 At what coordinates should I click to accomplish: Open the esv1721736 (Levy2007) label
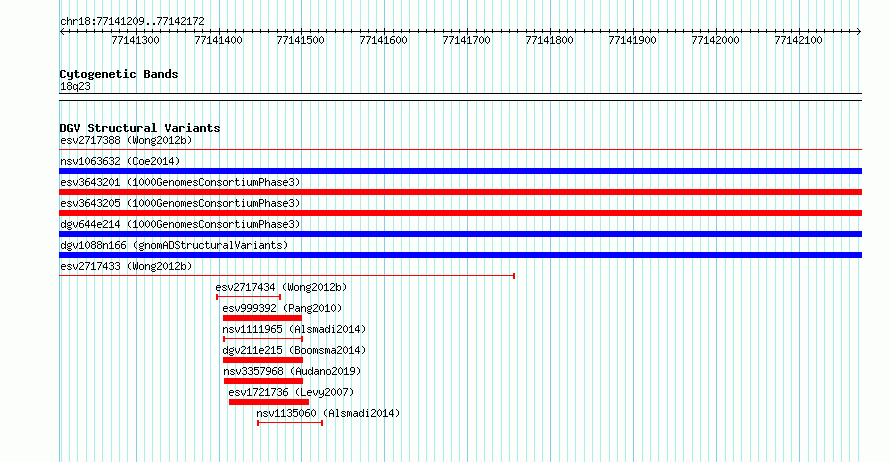tap(291, 392)
